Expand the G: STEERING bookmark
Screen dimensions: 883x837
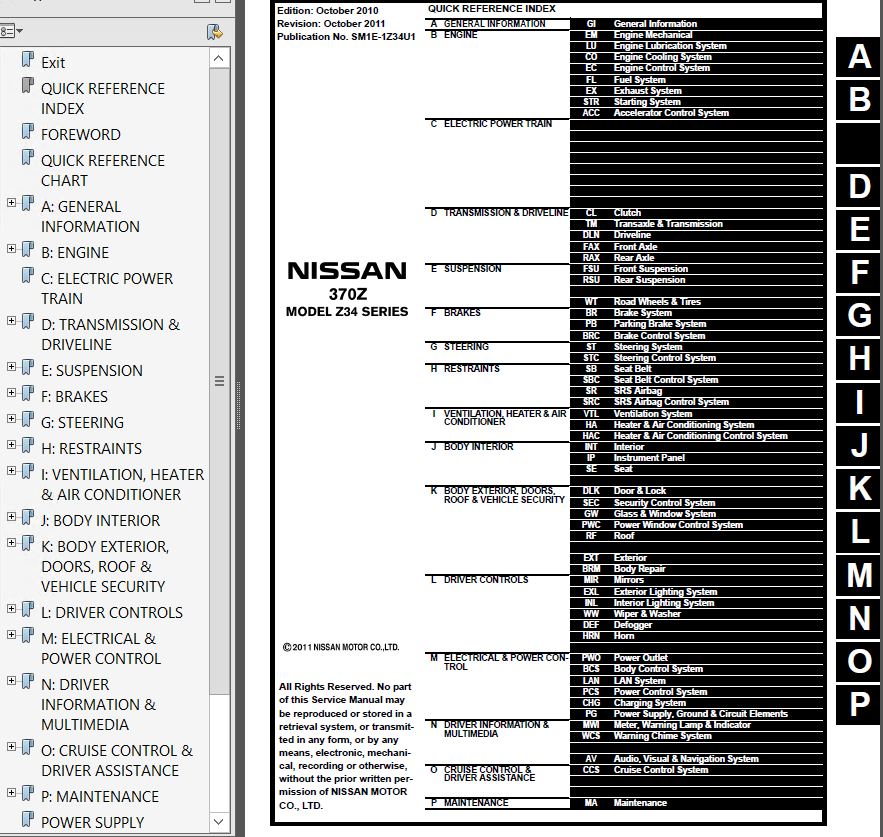tap(11, 418)
